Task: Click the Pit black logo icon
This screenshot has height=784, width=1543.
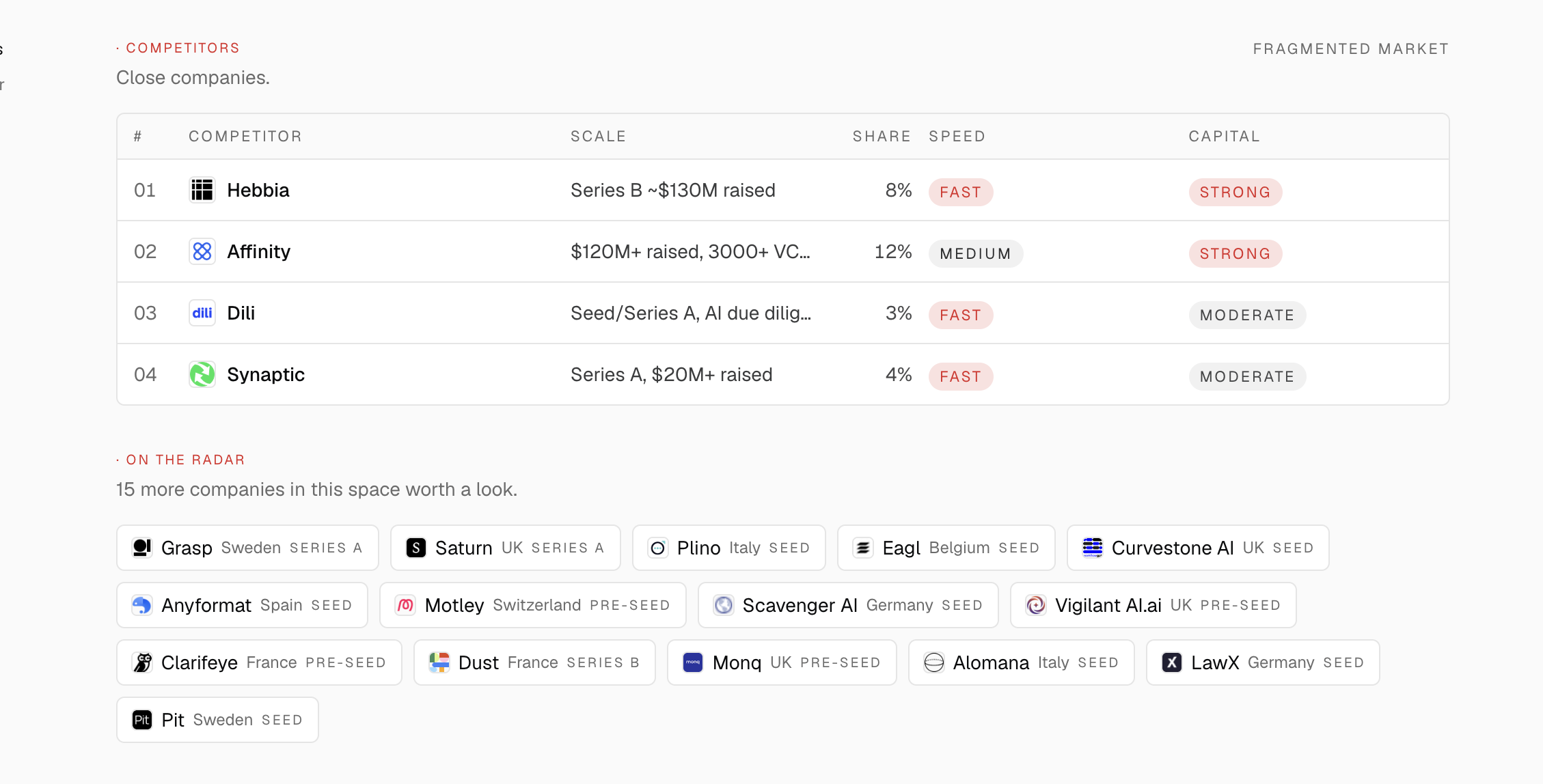Action: [142, 720]
